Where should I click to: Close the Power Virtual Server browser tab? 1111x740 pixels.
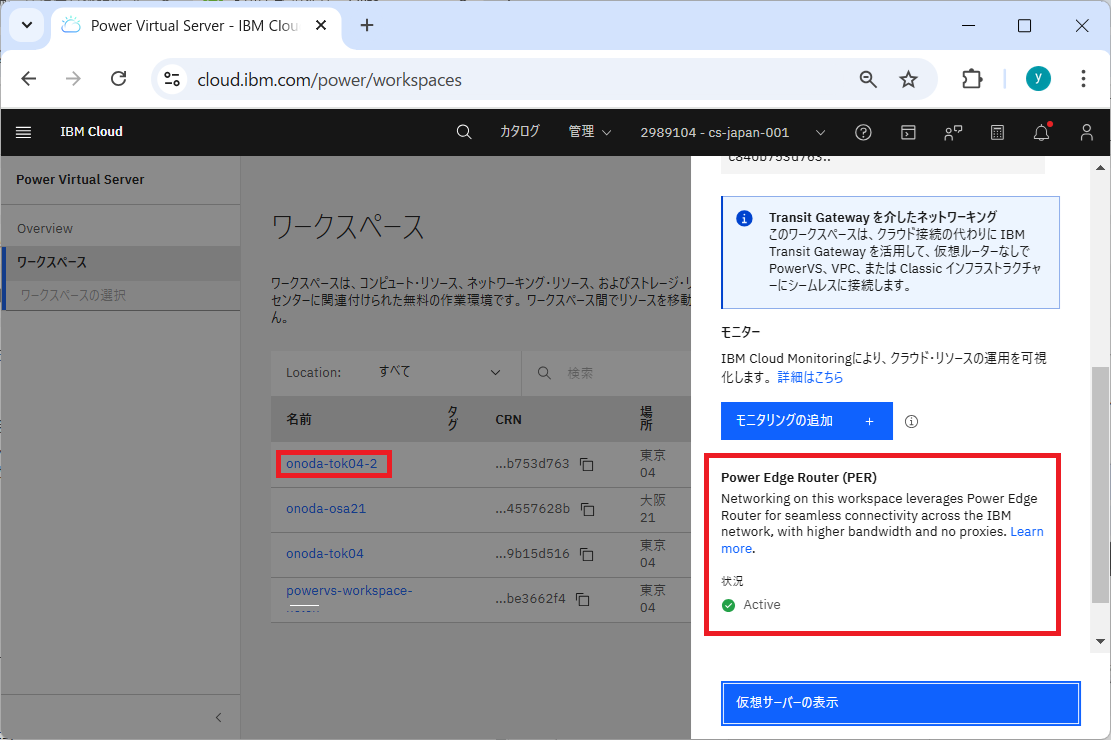tap(321, 26)
